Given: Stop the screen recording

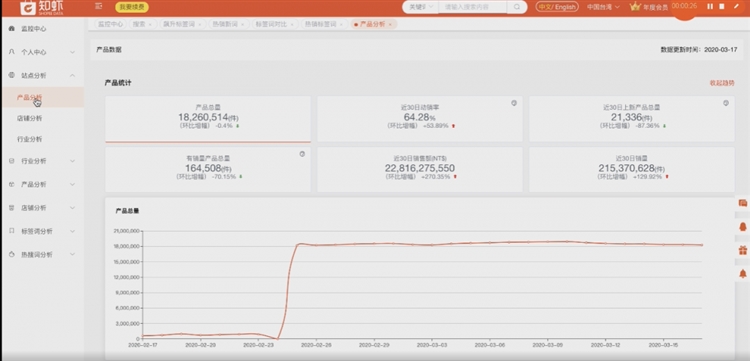Looking at the screenshot, I should pos(722,6).
